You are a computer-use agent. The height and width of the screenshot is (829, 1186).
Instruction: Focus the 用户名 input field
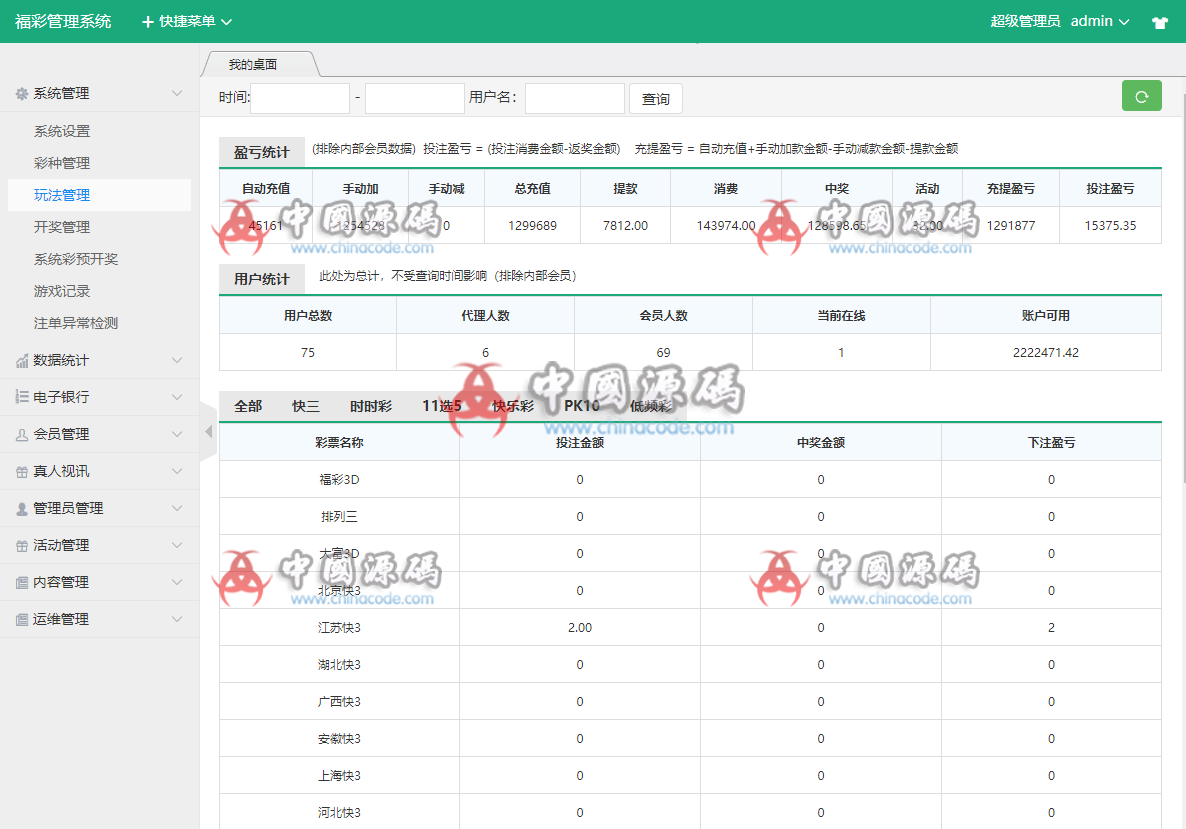(575, 98)
